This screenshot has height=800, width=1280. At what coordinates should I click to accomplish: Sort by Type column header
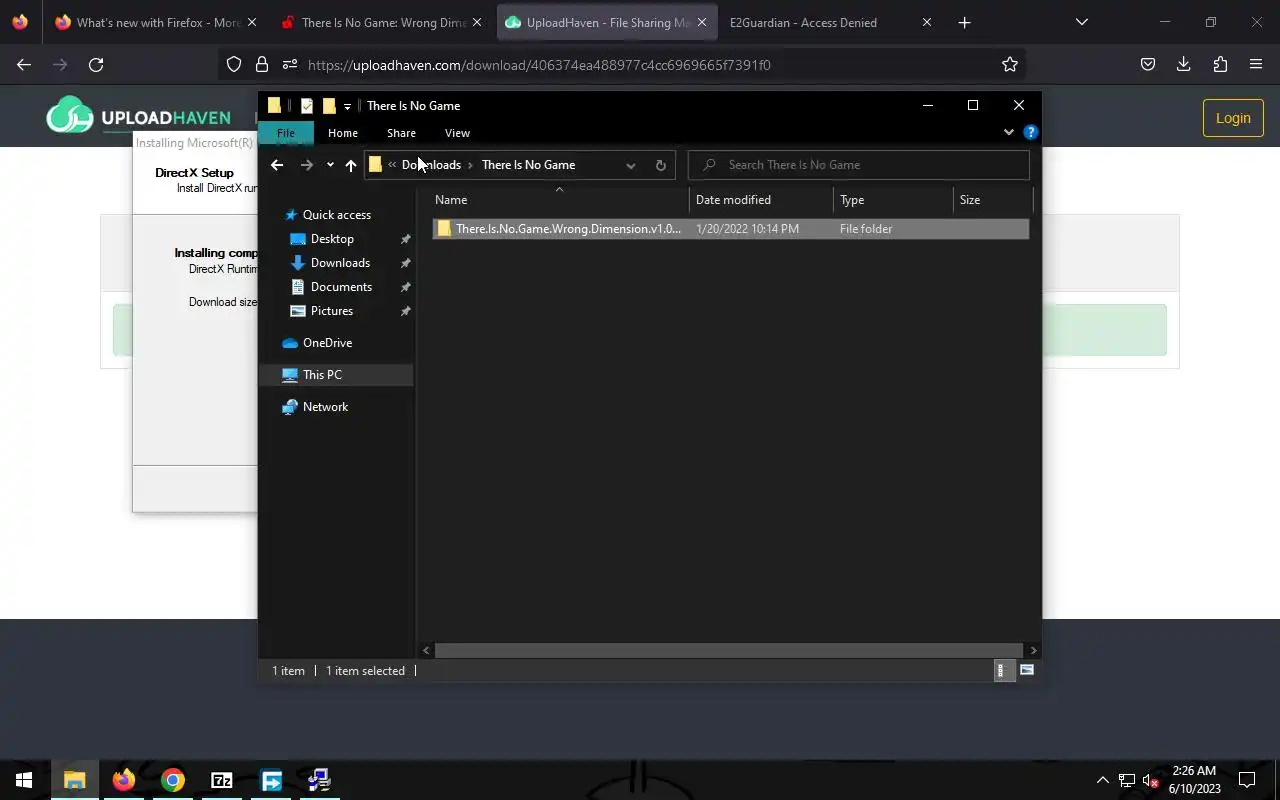click(893, 200)
